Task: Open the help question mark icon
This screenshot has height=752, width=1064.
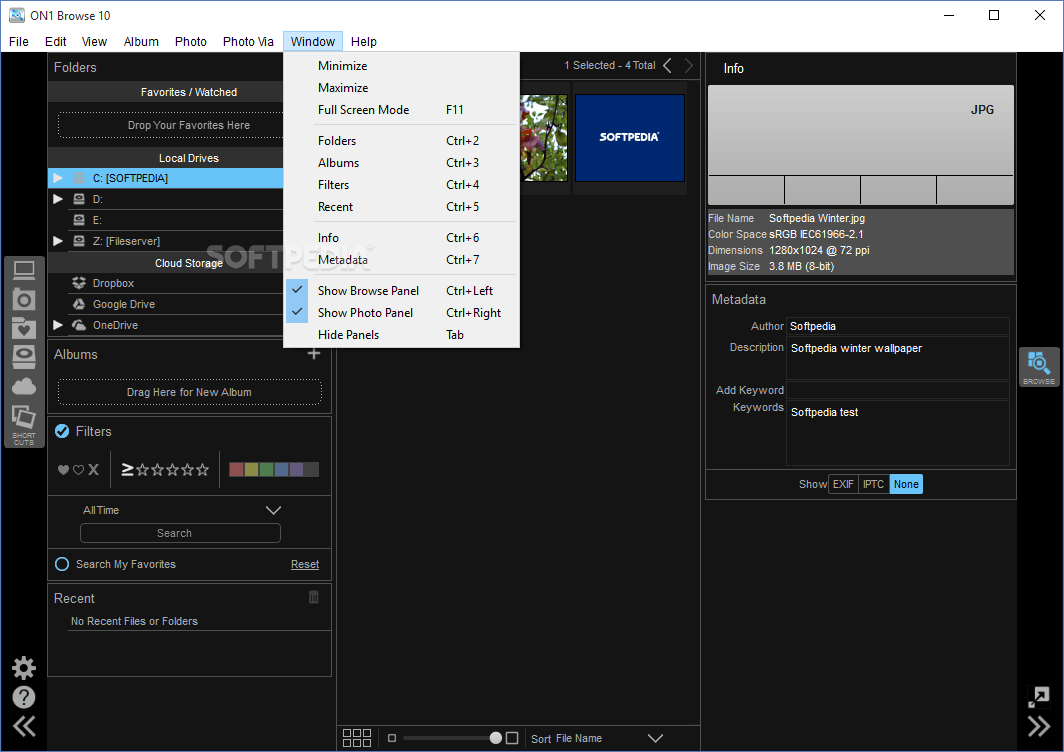Action: click(24, 697)
